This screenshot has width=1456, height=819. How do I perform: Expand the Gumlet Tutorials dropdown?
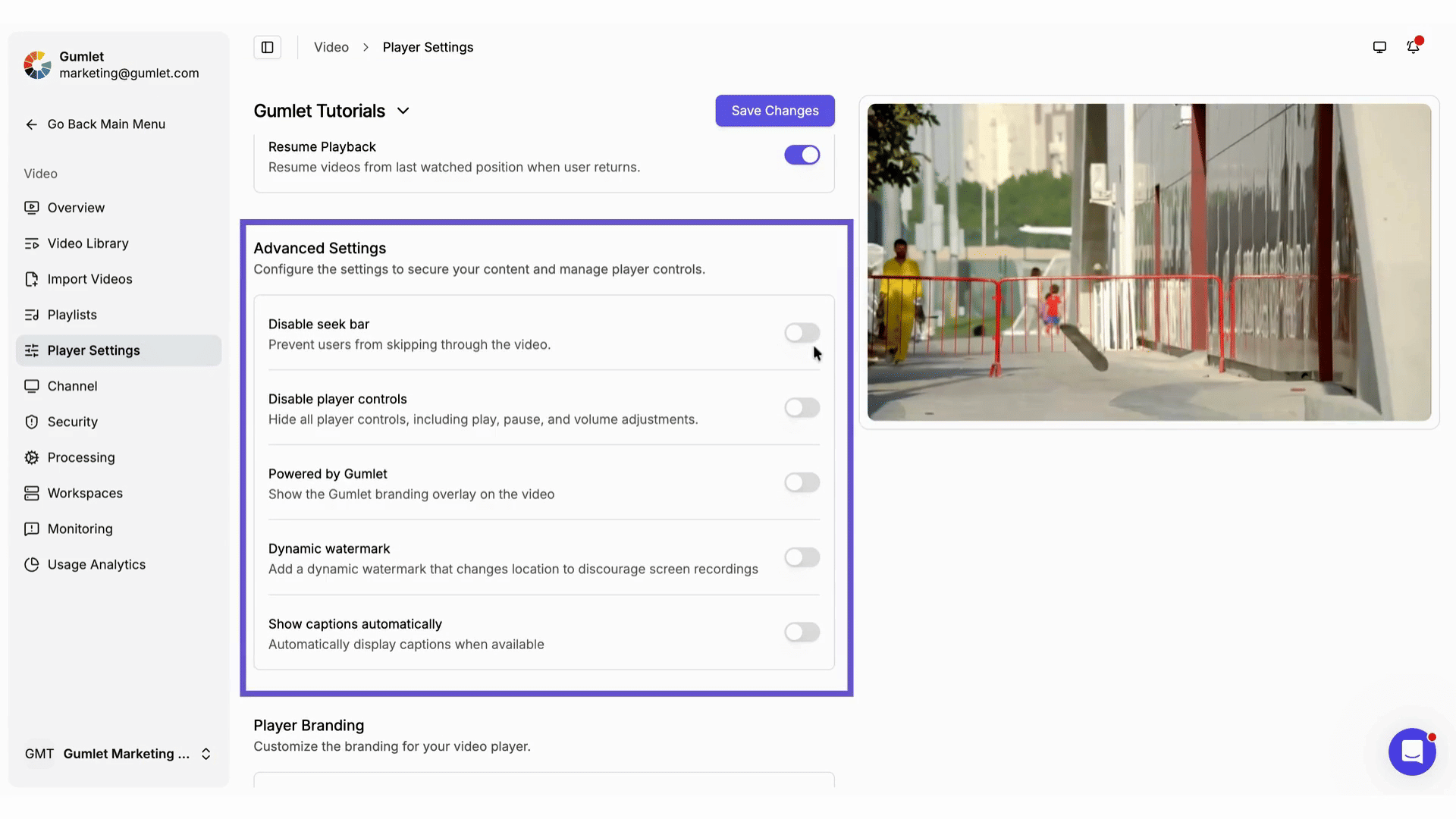[x=331, y=111]
